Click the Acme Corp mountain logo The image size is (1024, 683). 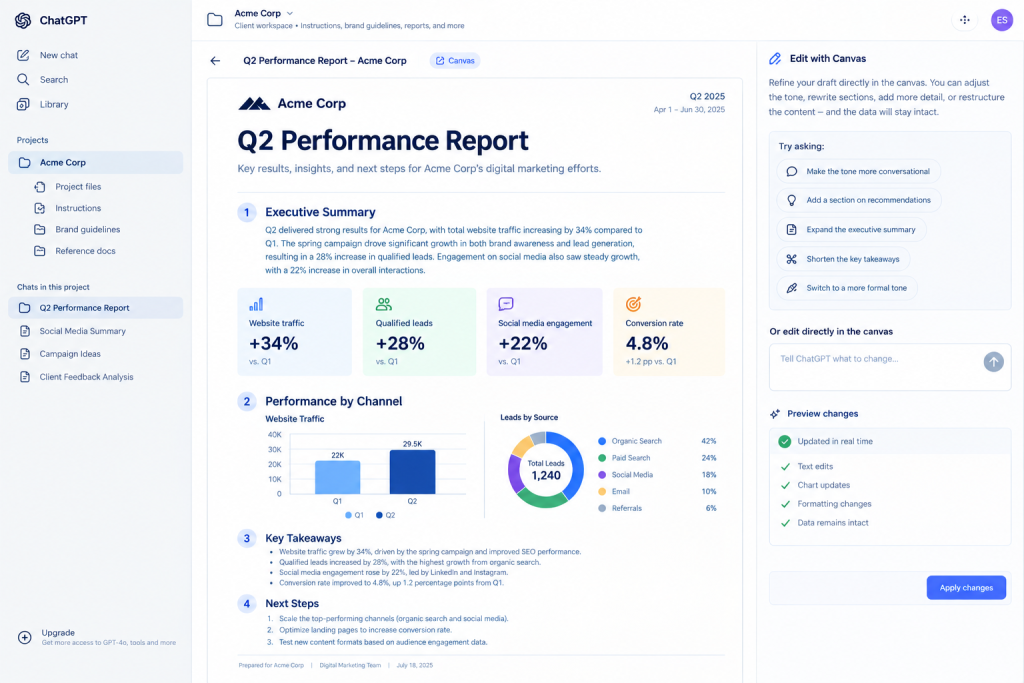click(x=254, y=104)
